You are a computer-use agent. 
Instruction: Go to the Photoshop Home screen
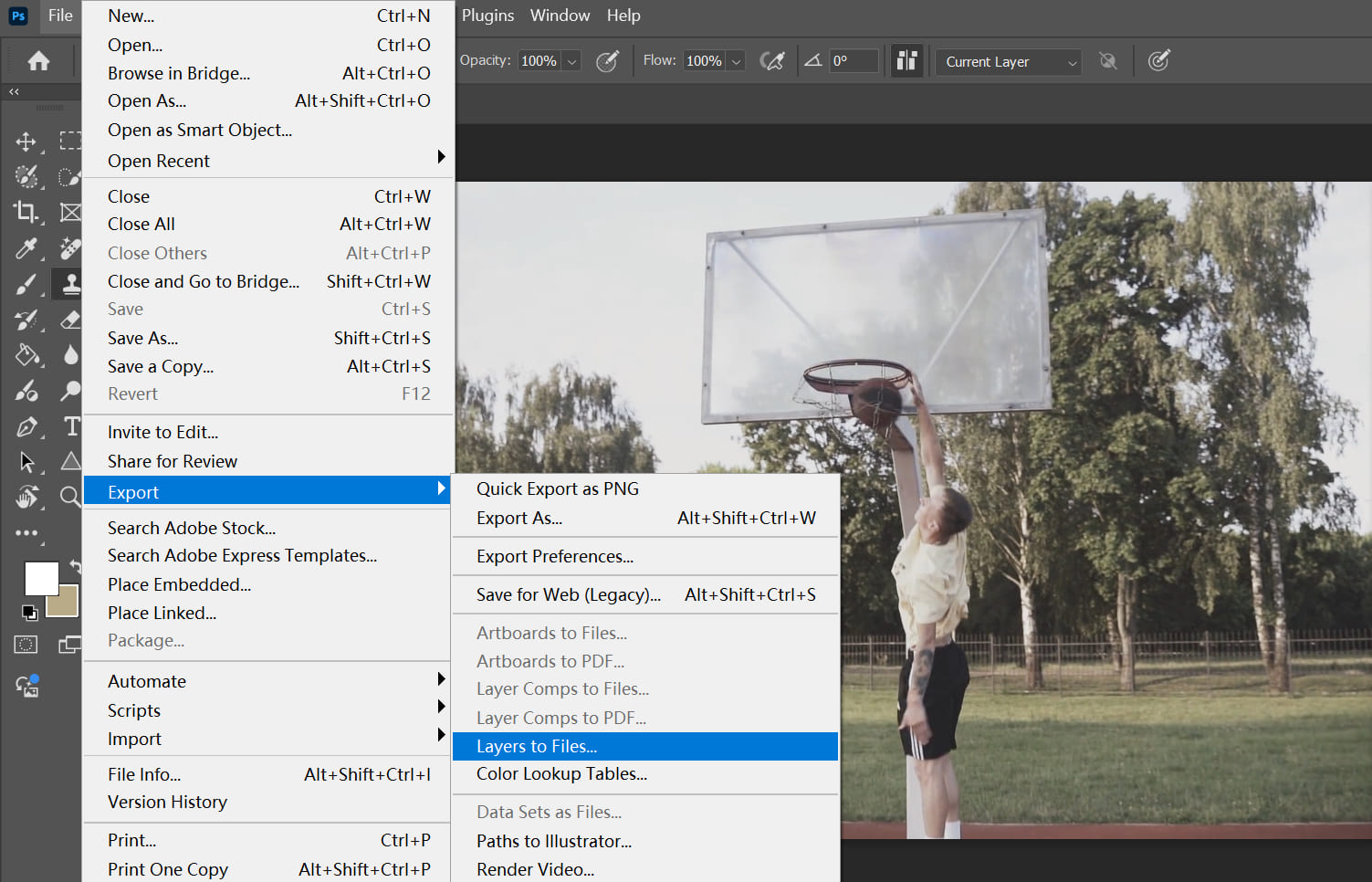tap(38, 60)
